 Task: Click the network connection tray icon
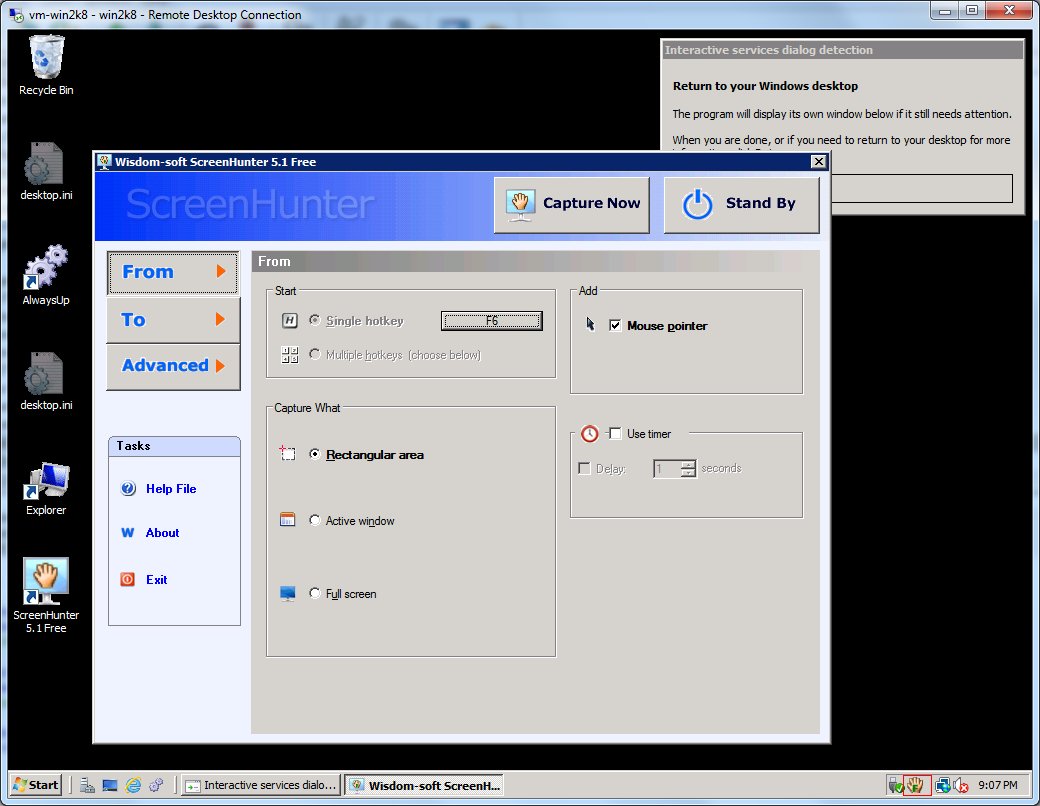(942, 785)
